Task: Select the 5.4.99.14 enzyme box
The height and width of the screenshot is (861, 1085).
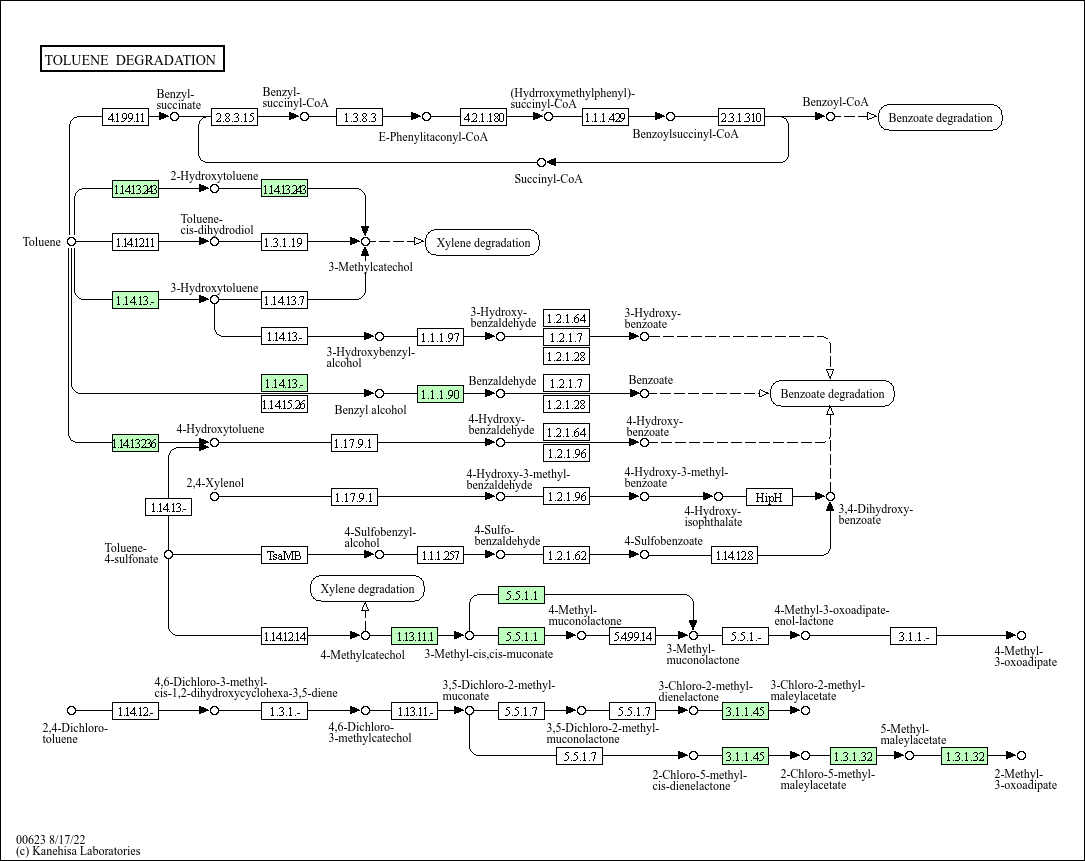Action: pyautogui.click(x=632, y=636)
